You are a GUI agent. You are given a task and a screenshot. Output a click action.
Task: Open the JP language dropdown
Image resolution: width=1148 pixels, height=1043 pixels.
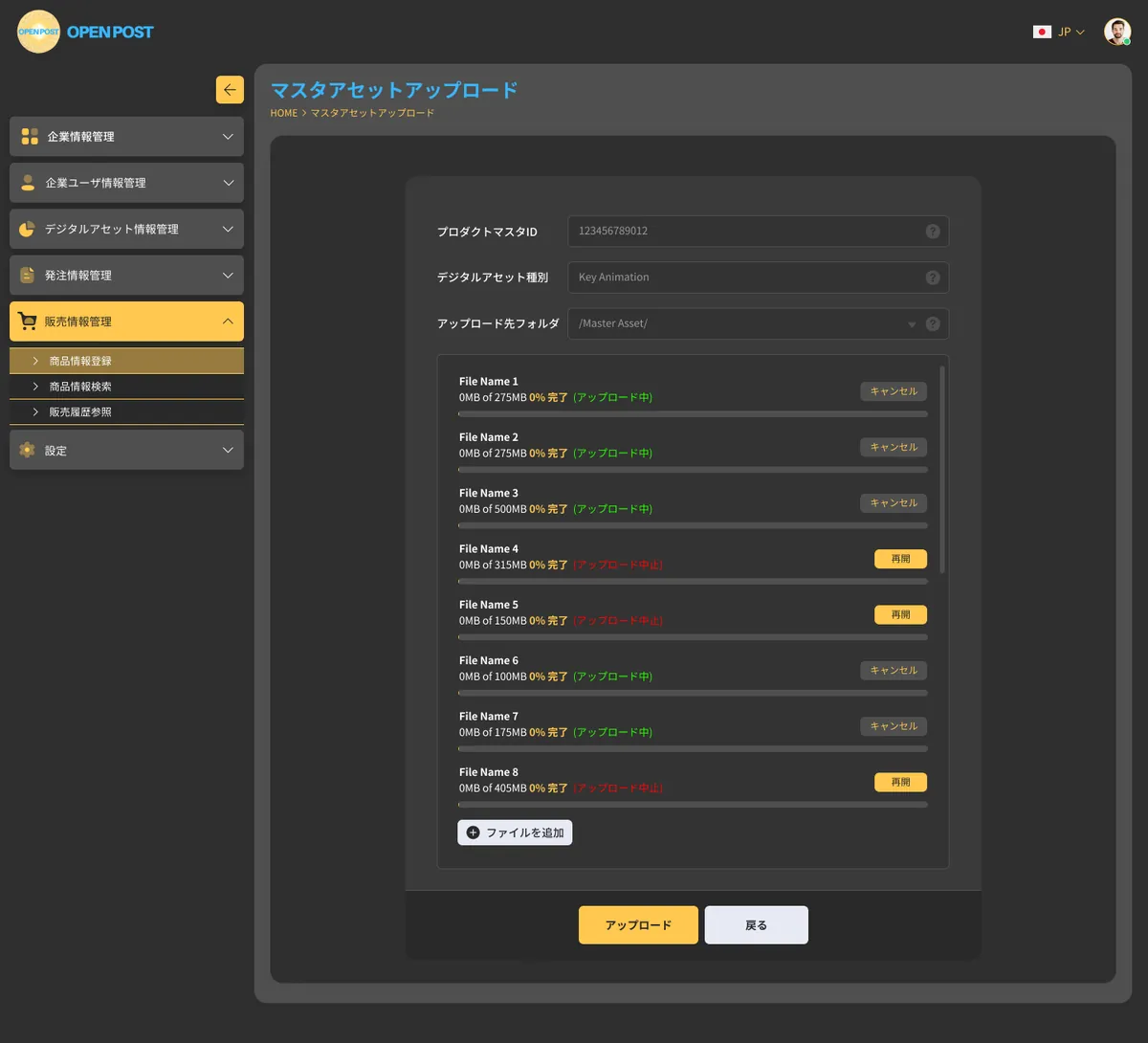pos(1071,32)
